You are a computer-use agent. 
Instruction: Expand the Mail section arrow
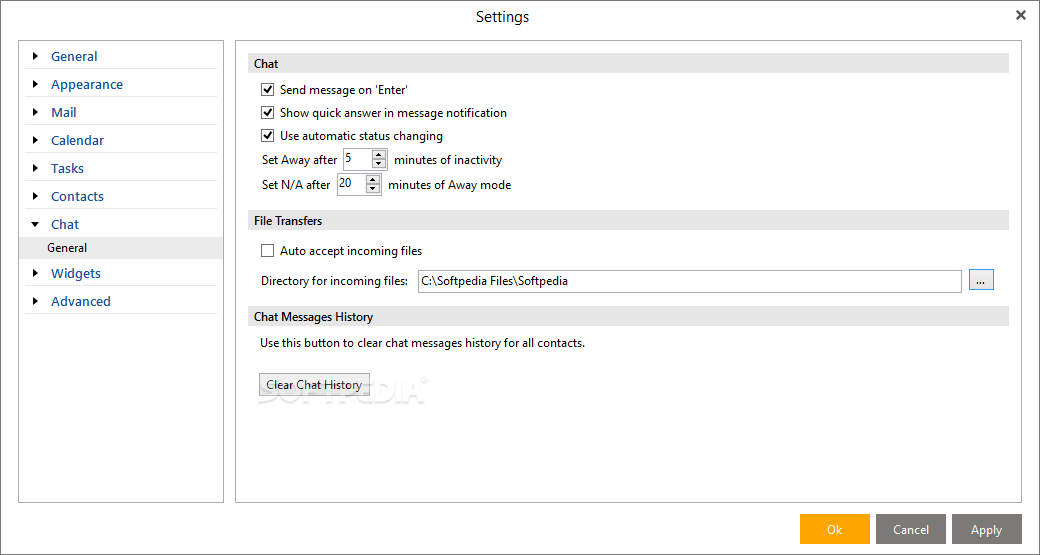pos(35,112)
